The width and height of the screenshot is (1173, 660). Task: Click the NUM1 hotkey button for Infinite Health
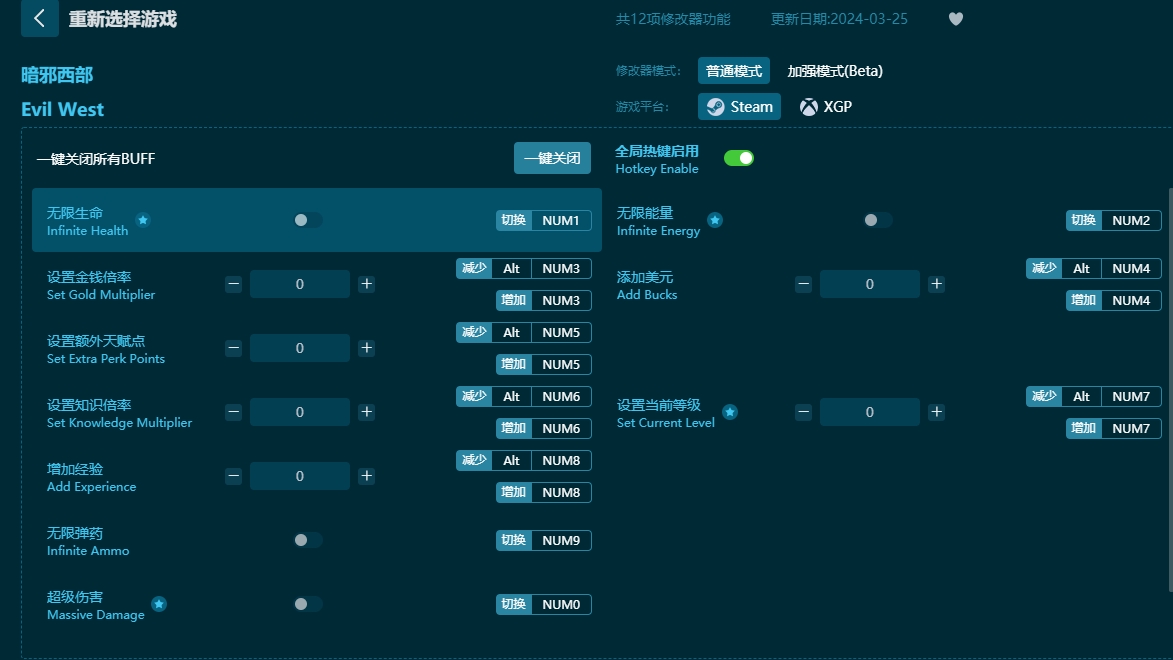point(560,220)
